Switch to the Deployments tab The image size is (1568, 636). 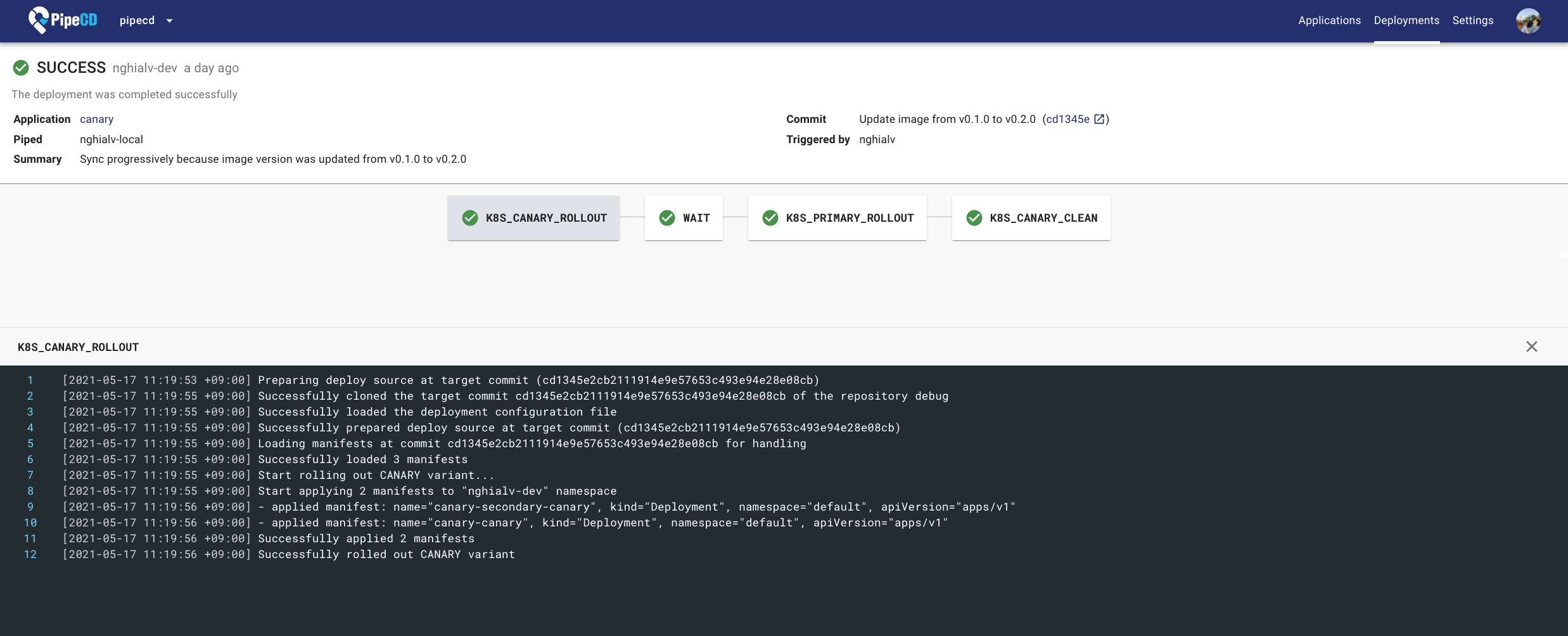[x=1406, y=20]
